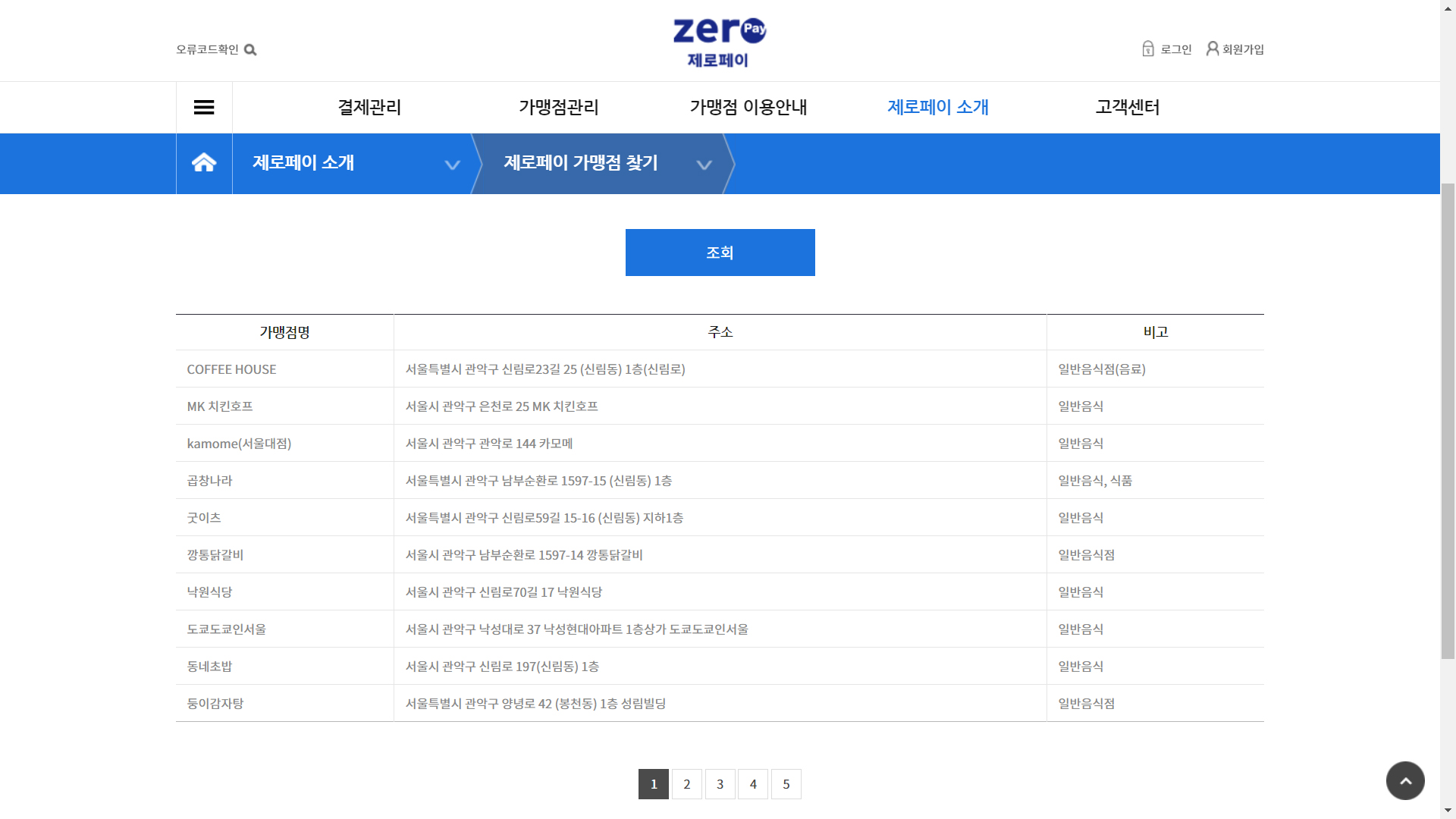Open the 가맹점 이용안내 menu
Viewport: 1456px width, 819px height.
pos(748,107)
